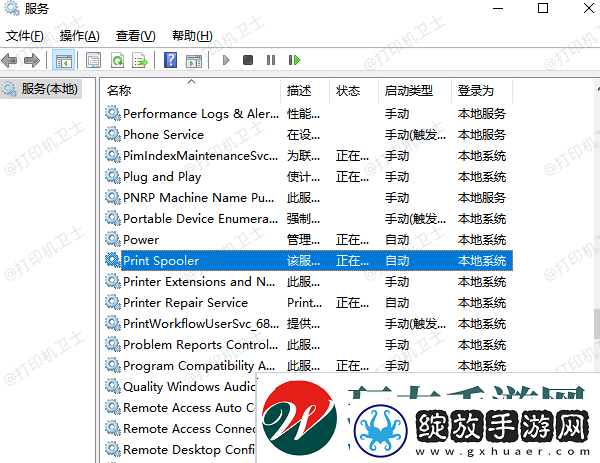Toggle the show/hide console tree icon
Viewport: 600px width, 463px height.
pyautogui.click(x=64, y=60)
